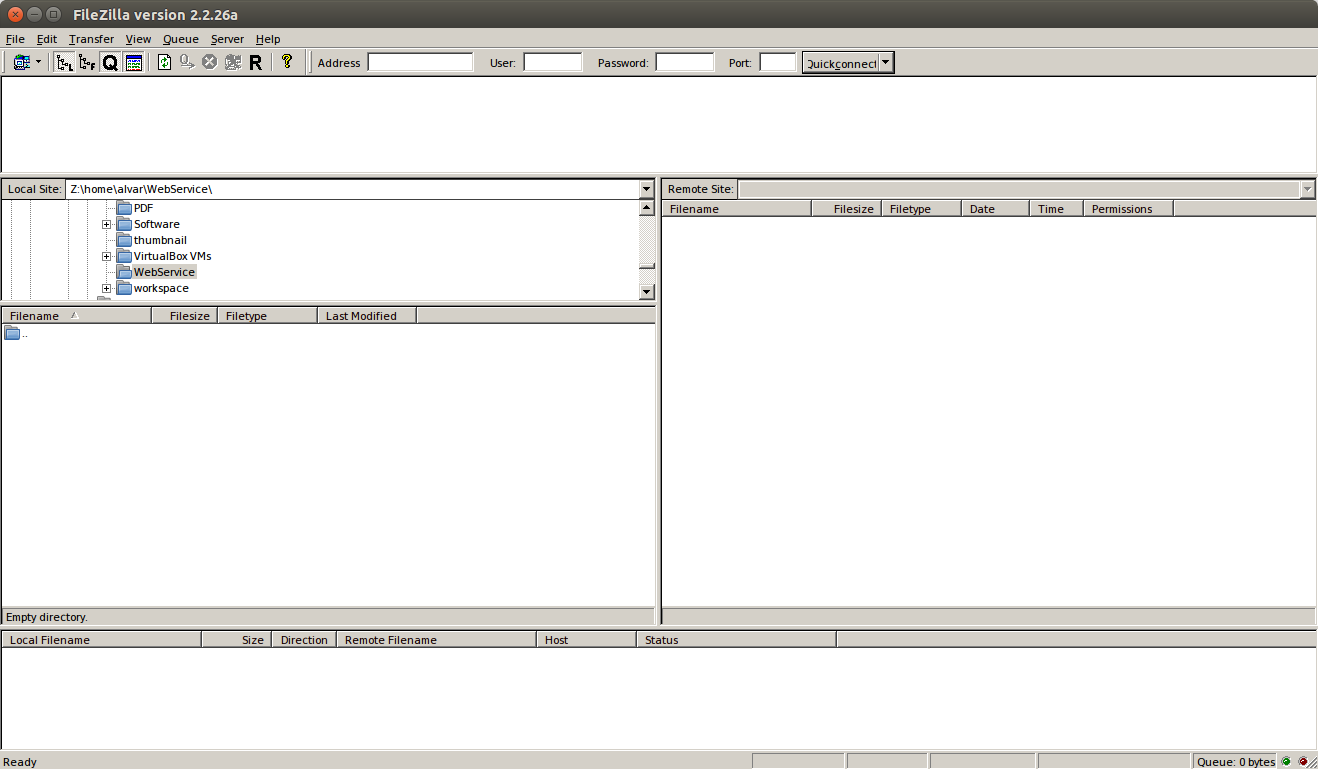Expand the Software folder in tree

[106, 225]
